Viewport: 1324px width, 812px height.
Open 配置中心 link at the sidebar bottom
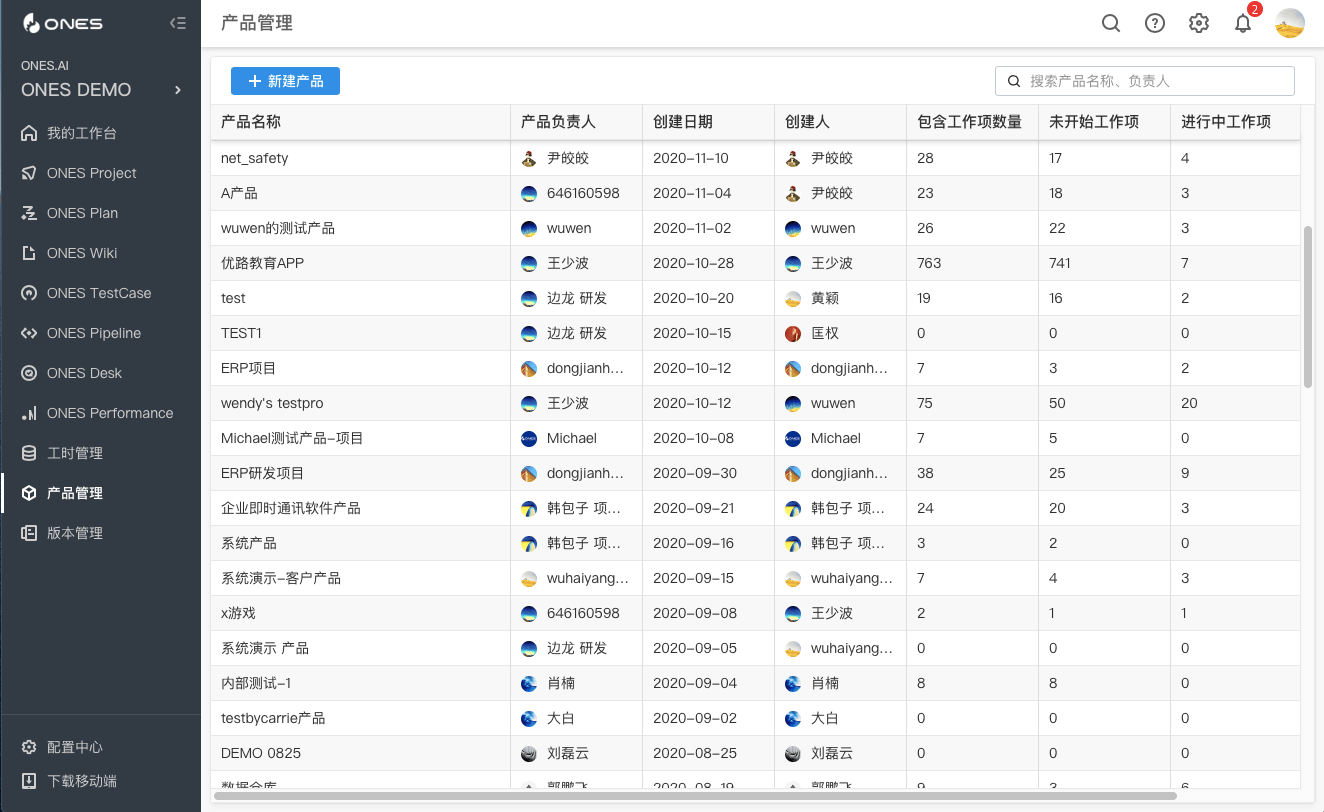click(75, 747)
